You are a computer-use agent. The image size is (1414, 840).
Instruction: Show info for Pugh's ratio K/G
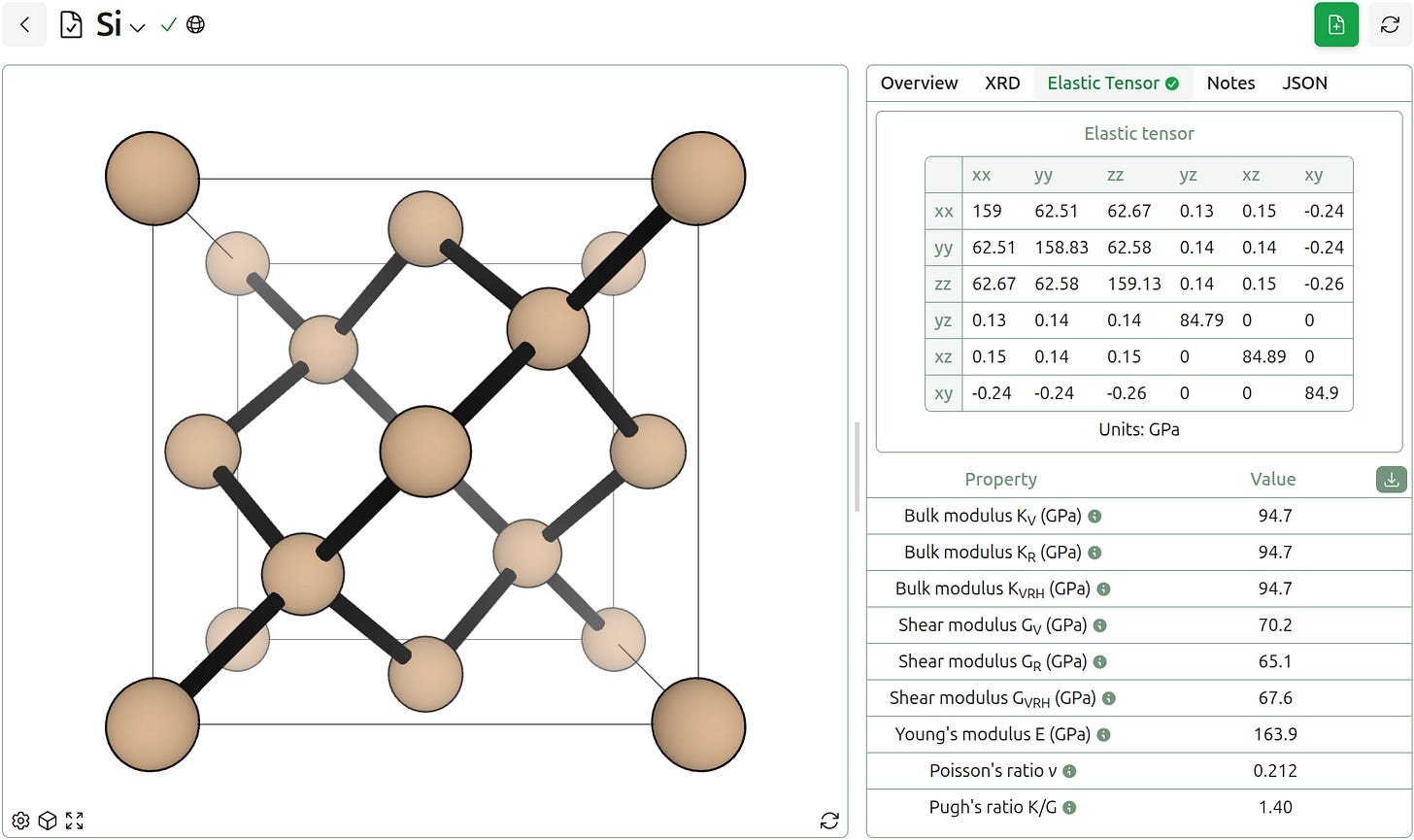pos(1069,808)
